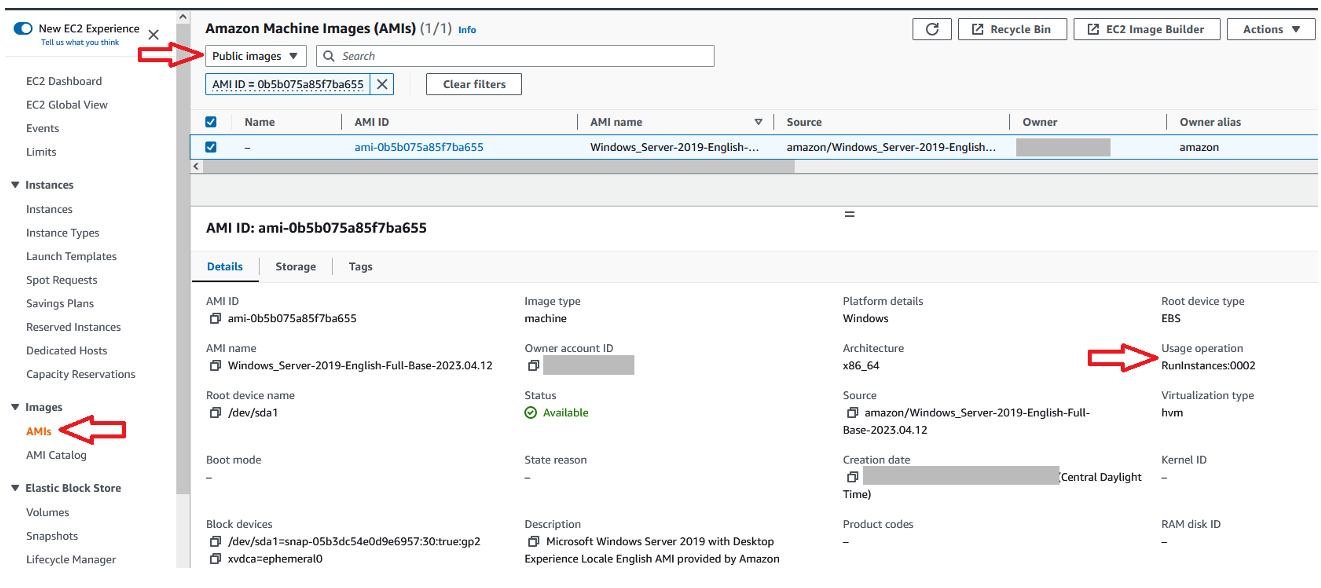This screenshot has height=588, width=1321.
Task: Open the Actions dropdown menu
Action: pos(1271,29)
